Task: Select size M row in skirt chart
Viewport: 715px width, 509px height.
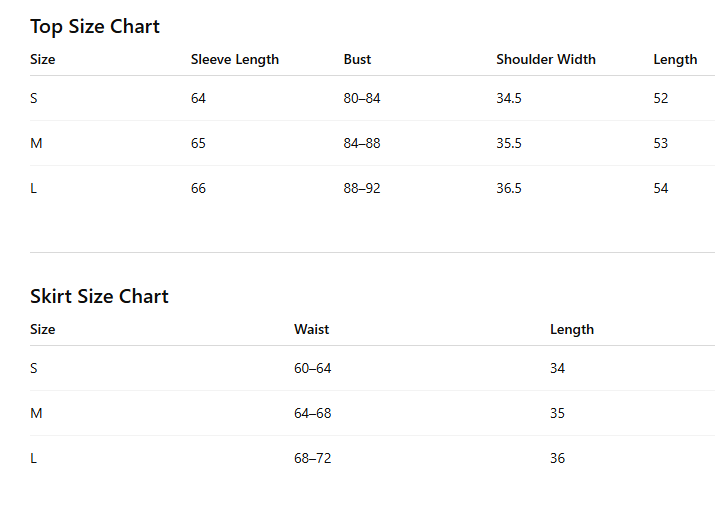Action: tap(372, 413)
